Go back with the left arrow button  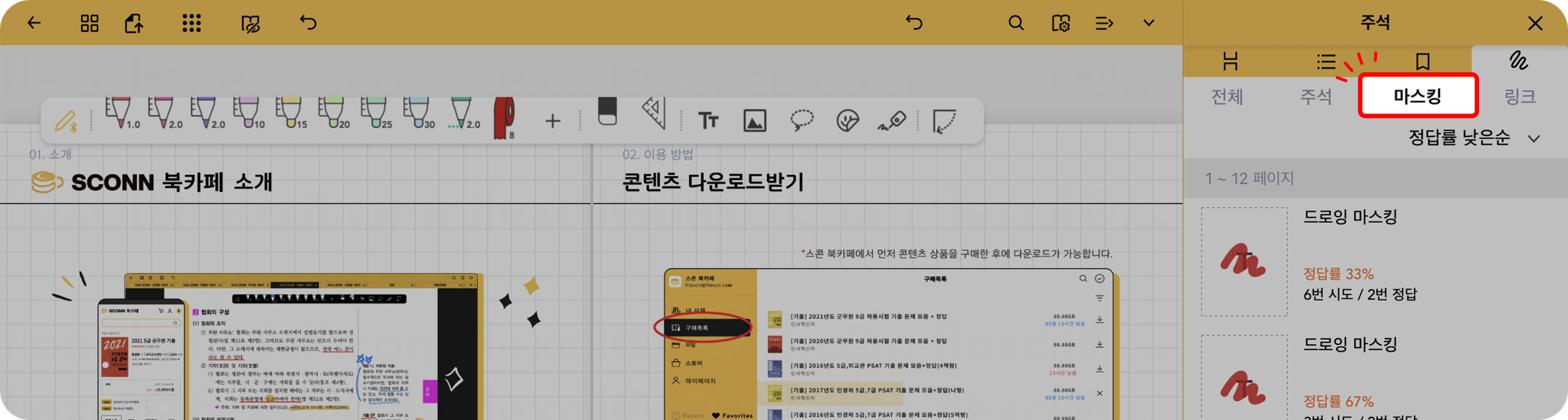[34, 23]
